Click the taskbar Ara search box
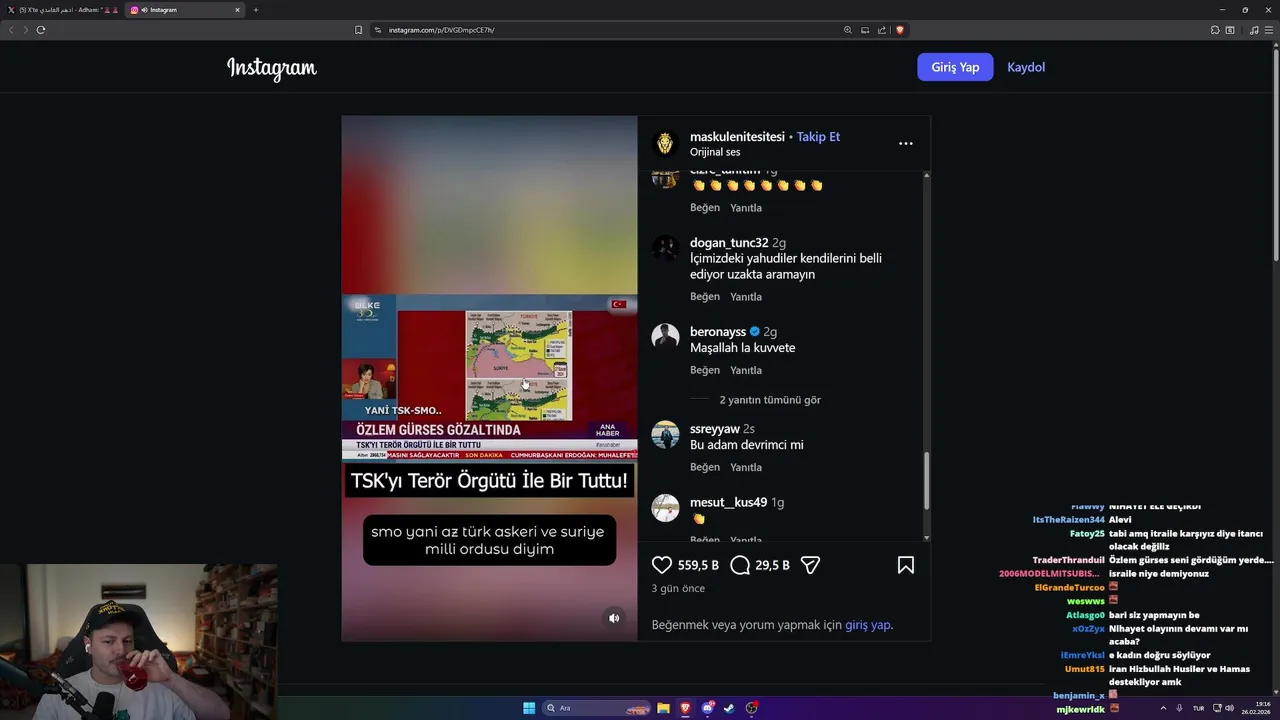This screenshot has height=720, width=1280. point(596,708)
